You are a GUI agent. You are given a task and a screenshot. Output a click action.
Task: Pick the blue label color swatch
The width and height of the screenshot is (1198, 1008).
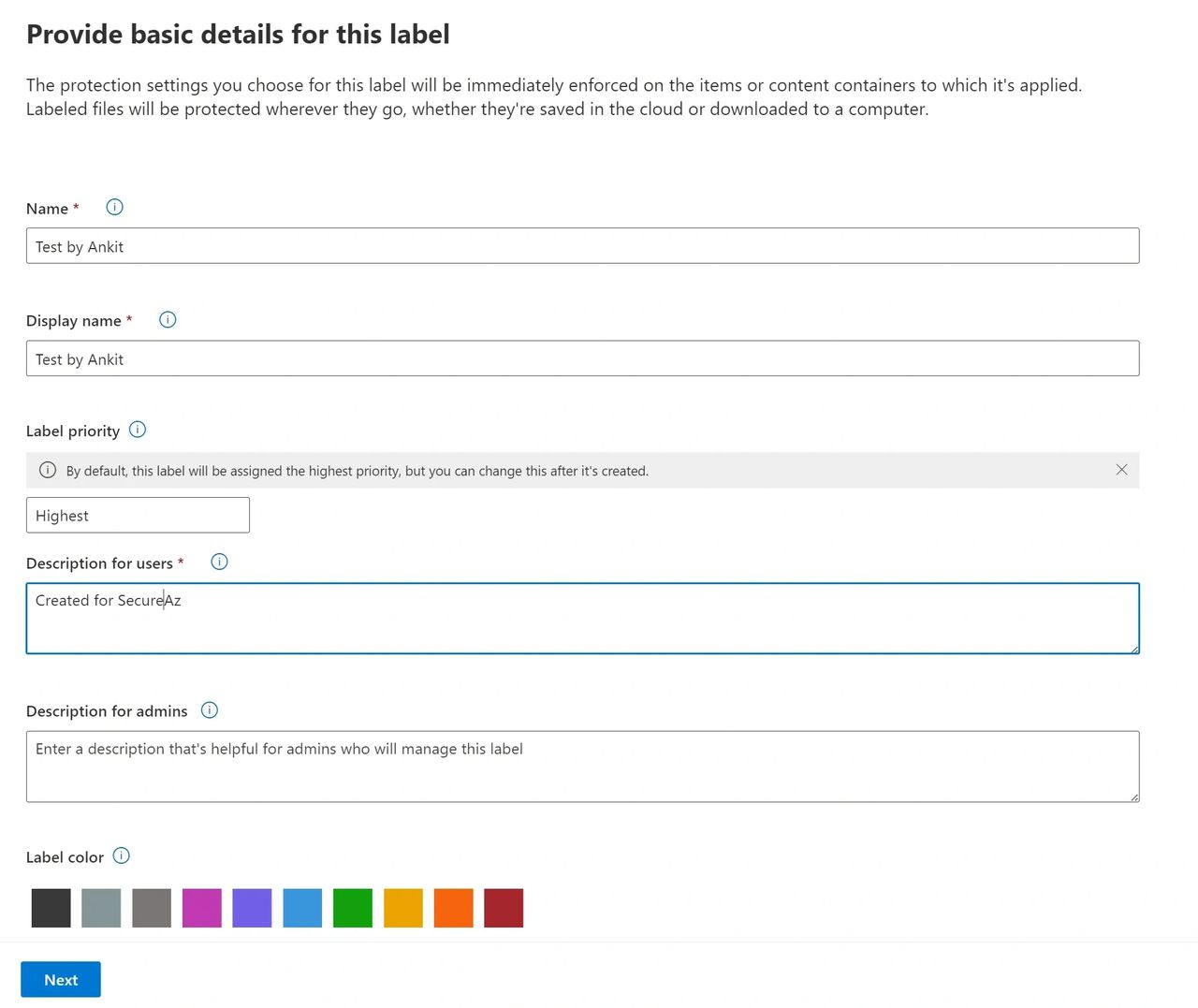(302, 908)
